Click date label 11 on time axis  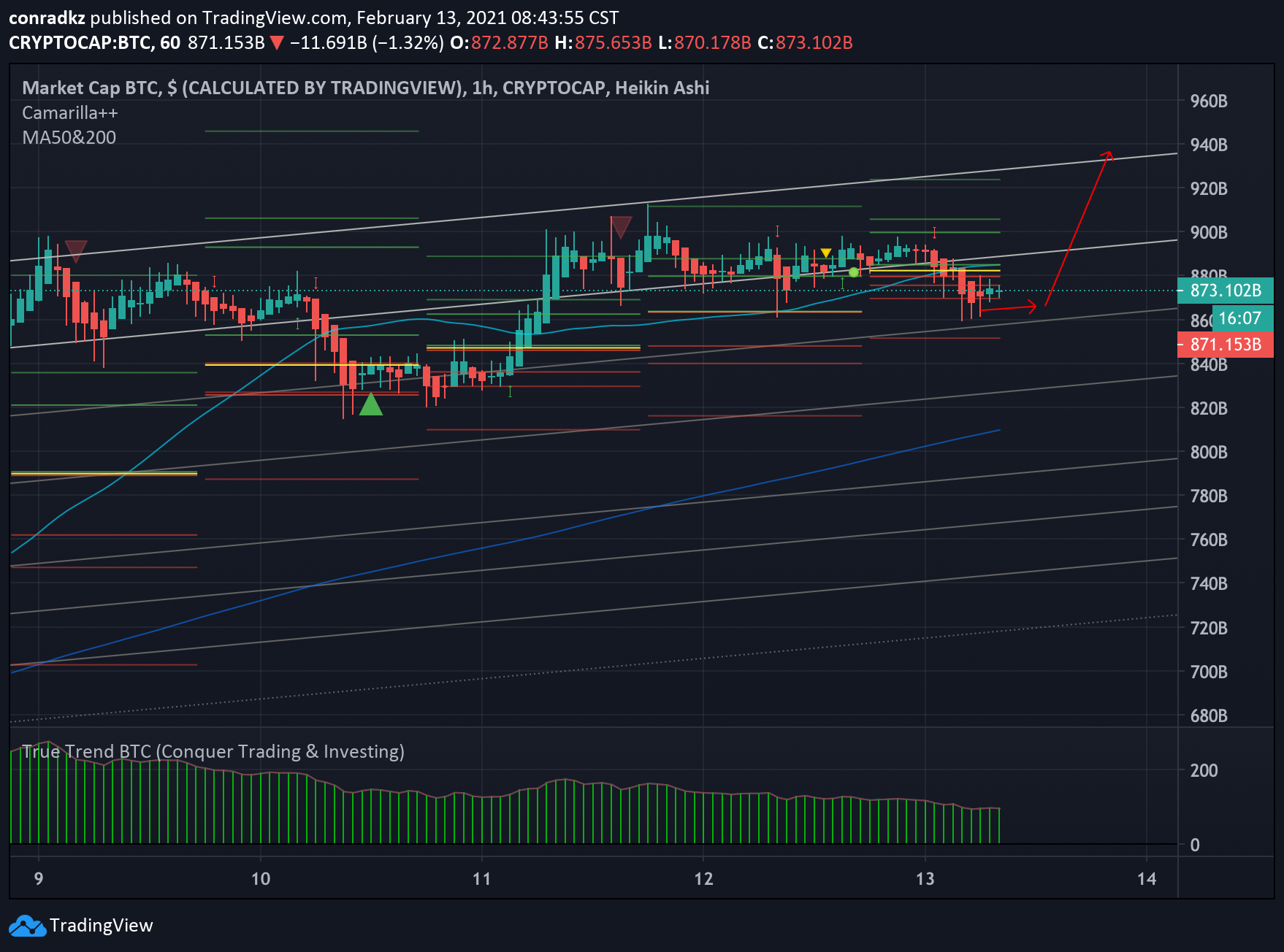pos(482,879)
